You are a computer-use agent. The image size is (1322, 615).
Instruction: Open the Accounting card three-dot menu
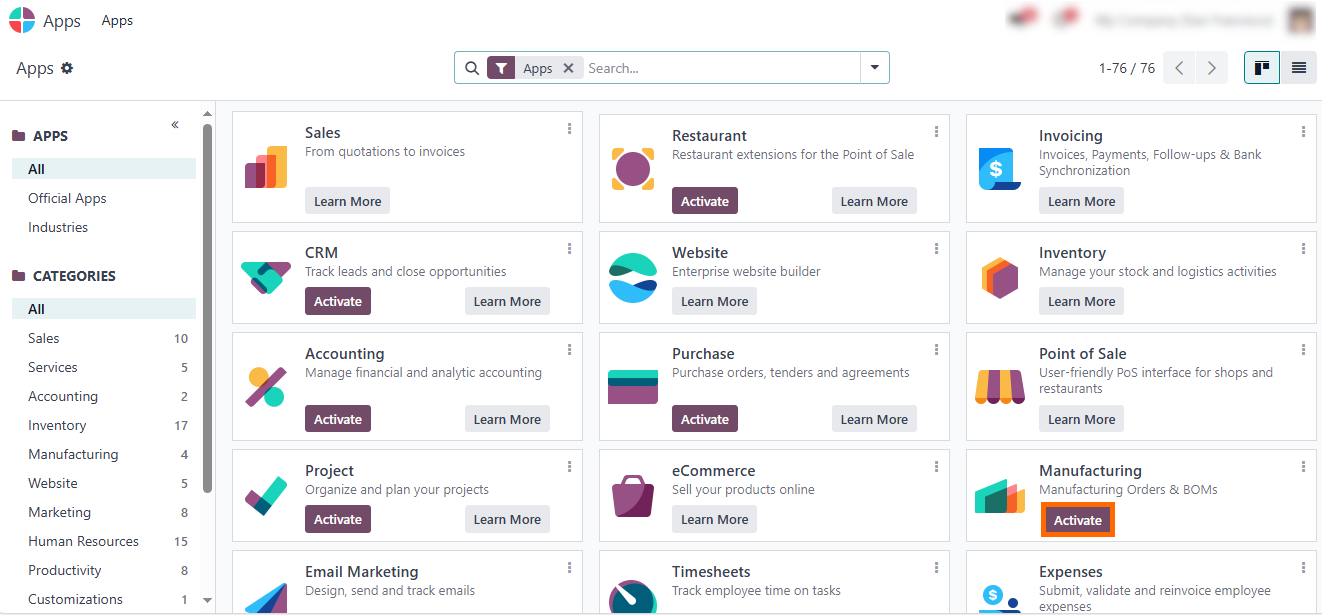pos(570,350)
